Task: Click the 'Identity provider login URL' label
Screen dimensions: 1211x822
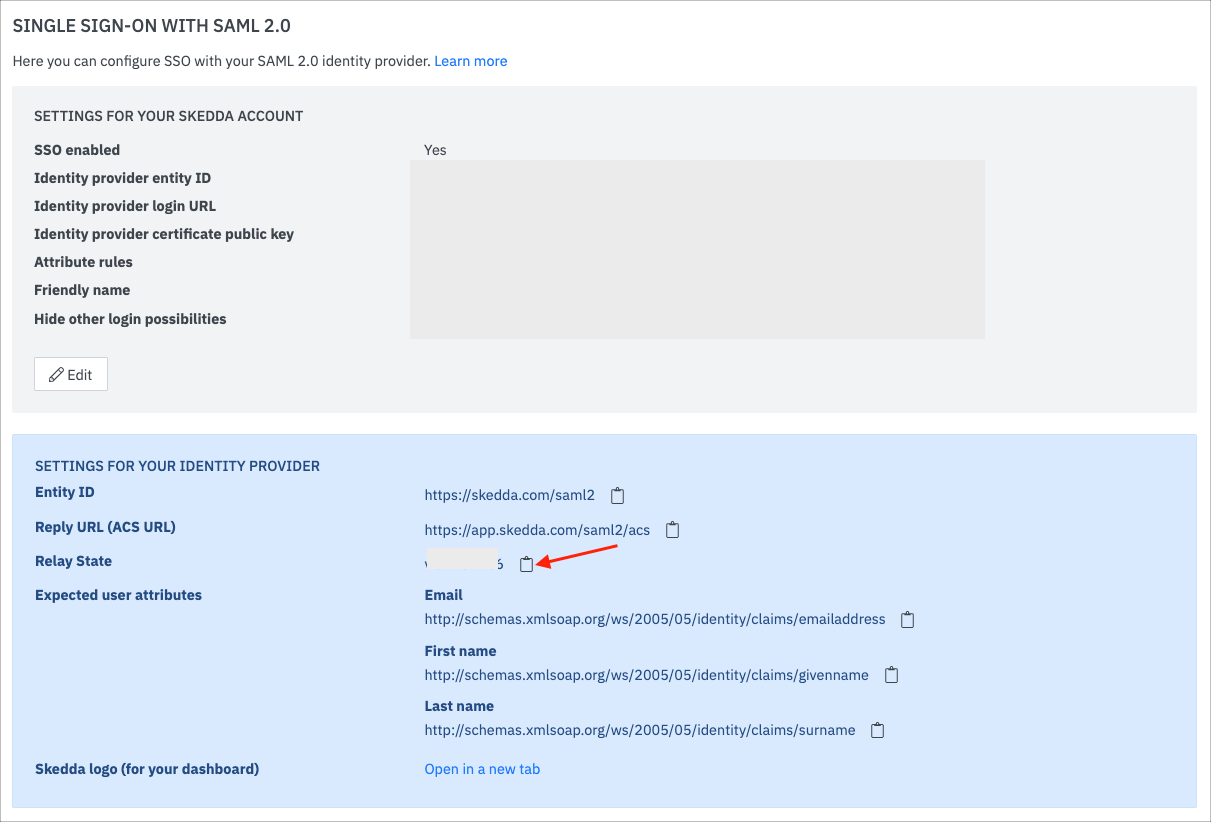Action: click(125, 206)
